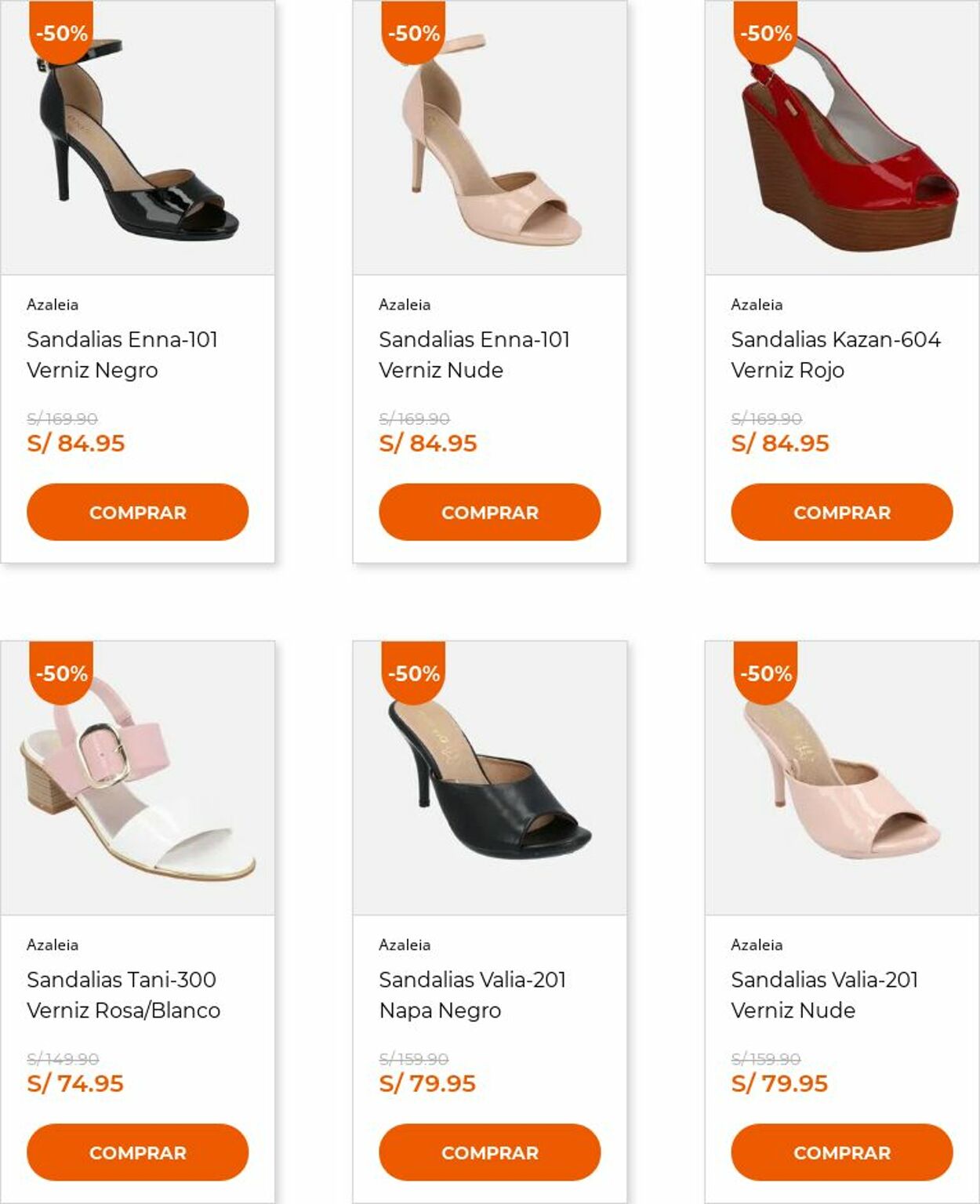Open the black Valia-201 mule photo
Viewport: 980px width, 1204px height.
[490, 784]
